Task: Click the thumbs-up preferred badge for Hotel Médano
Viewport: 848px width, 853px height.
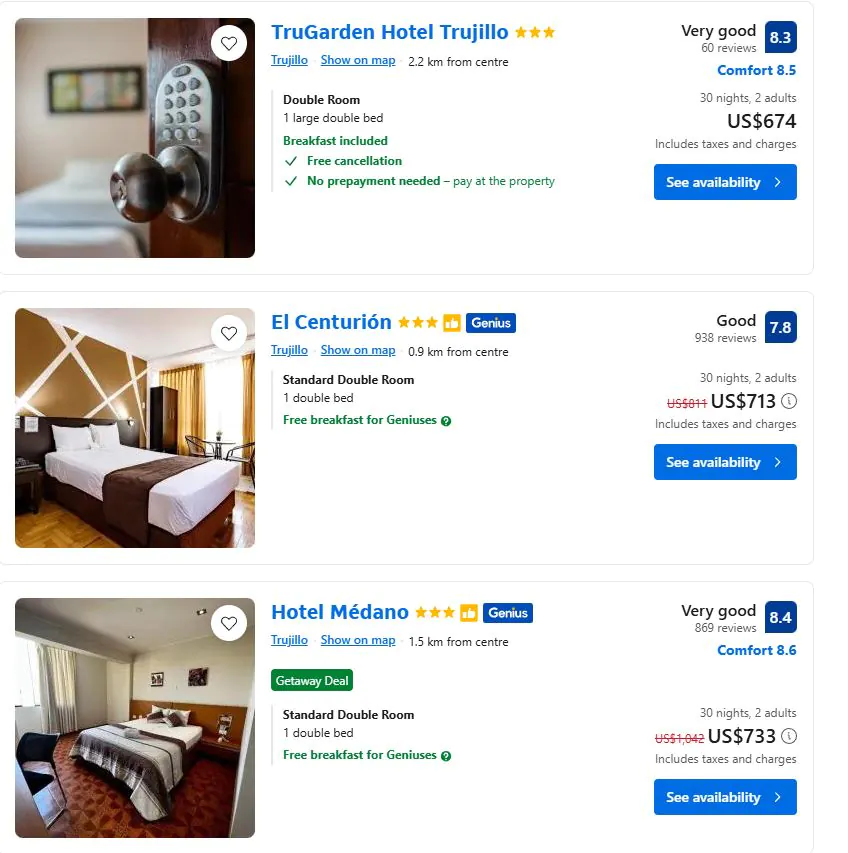Action: click(468, 613)
